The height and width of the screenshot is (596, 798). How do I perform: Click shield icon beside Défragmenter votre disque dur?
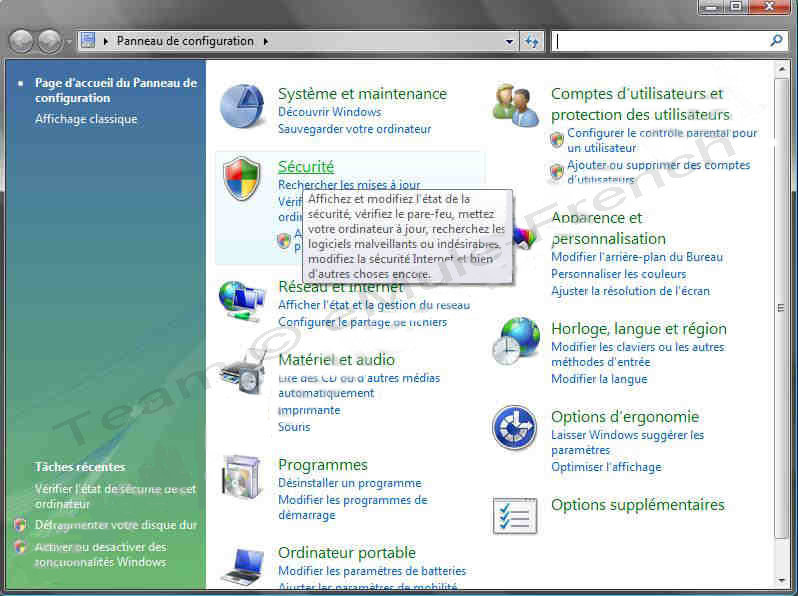pos(20,525)
